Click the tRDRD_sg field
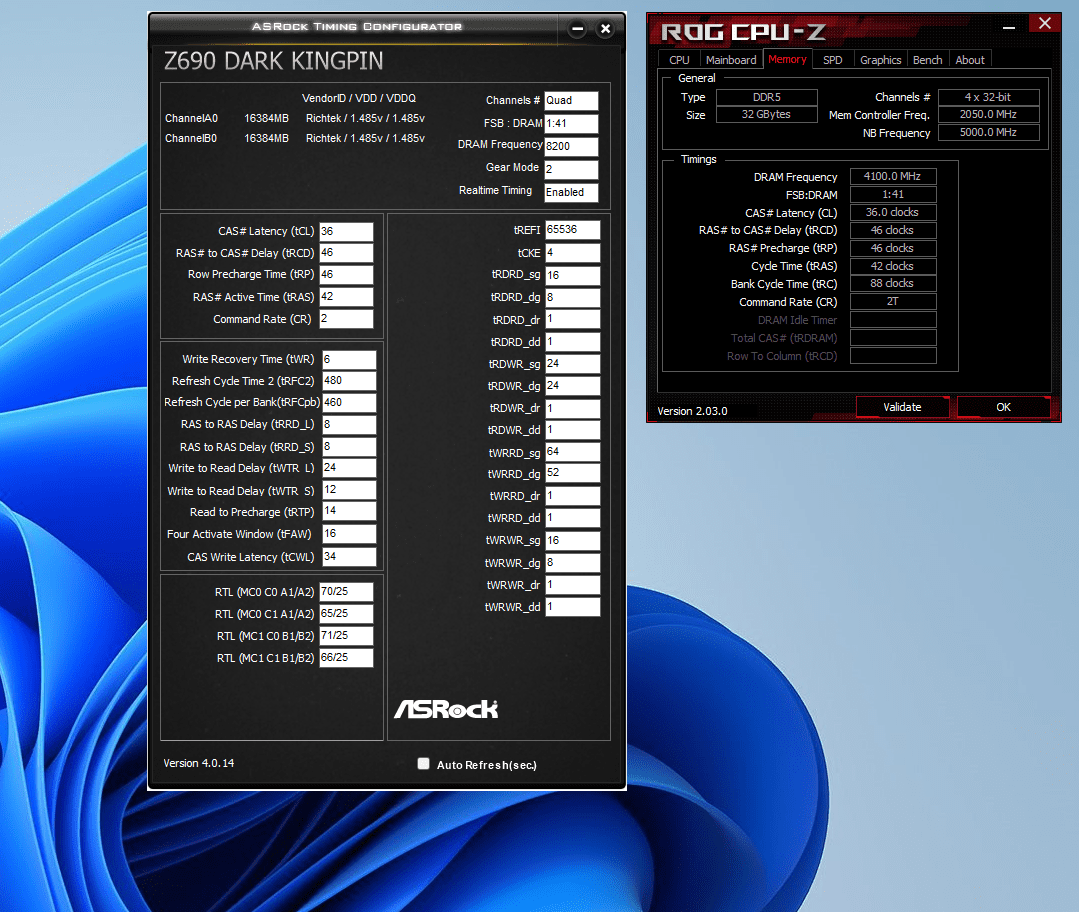 point(573,275)
